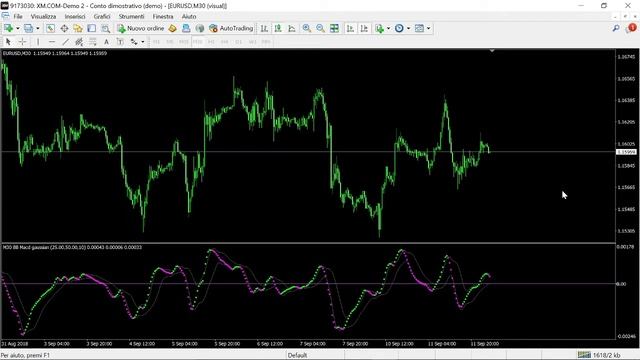Select the horizontal line tool
640x360 pixels.
point(51,42)
